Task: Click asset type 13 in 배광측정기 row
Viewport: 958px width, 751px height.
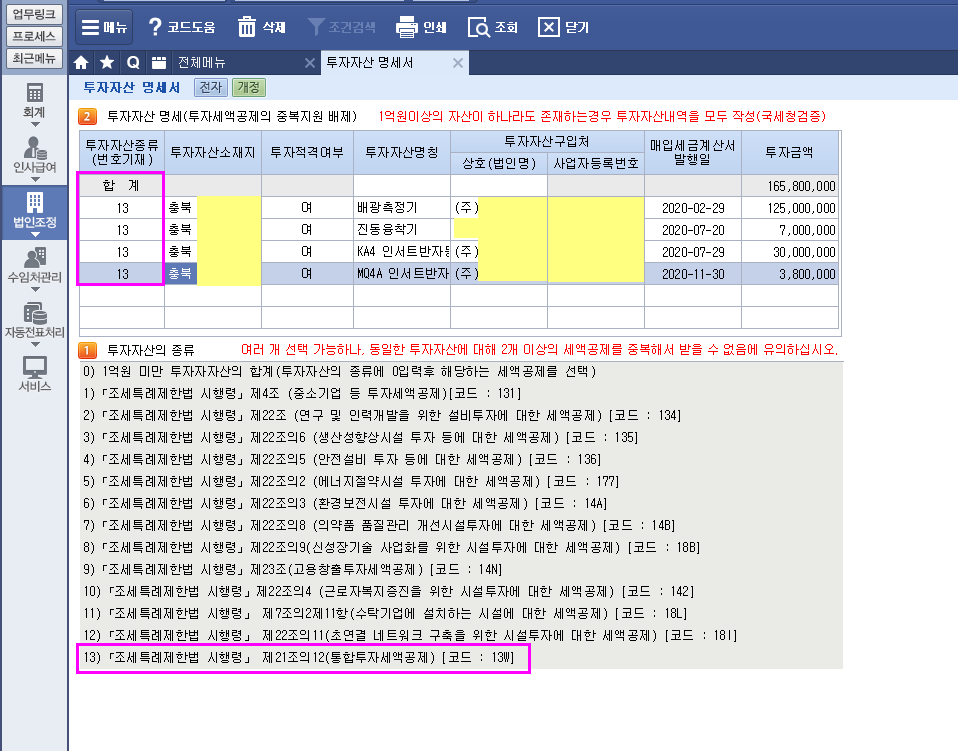Action: (122, 208)
